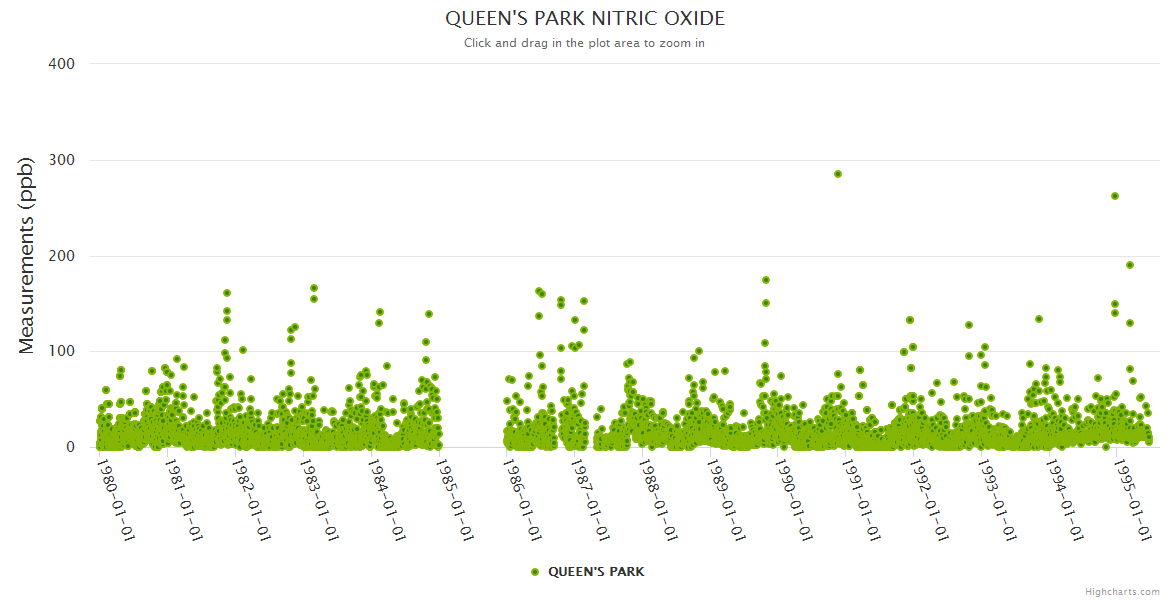Image resolution: width=1170 pixels, height=600 pixels.
Task: Click the 1989 peak point near 175 ppb
Action: pyautogui.click(x=766, y=280)
